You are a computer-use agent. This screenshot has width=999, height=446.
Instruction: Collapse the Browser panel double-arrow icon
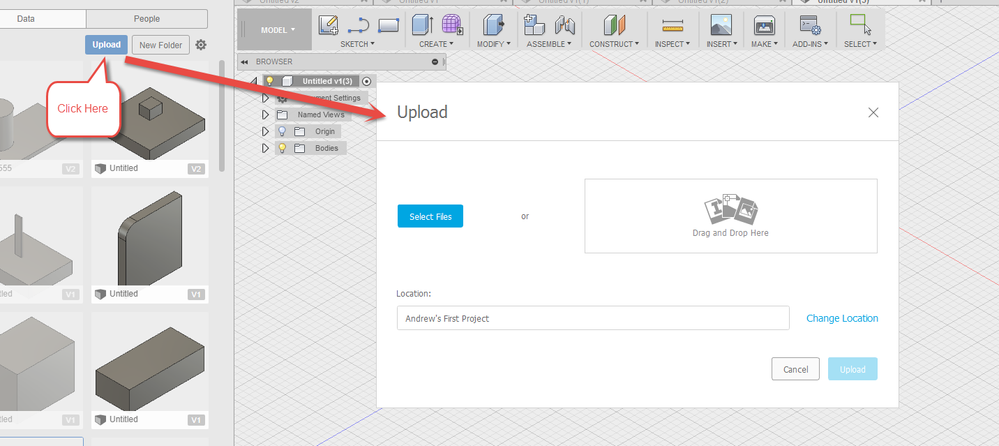(244, 62)
